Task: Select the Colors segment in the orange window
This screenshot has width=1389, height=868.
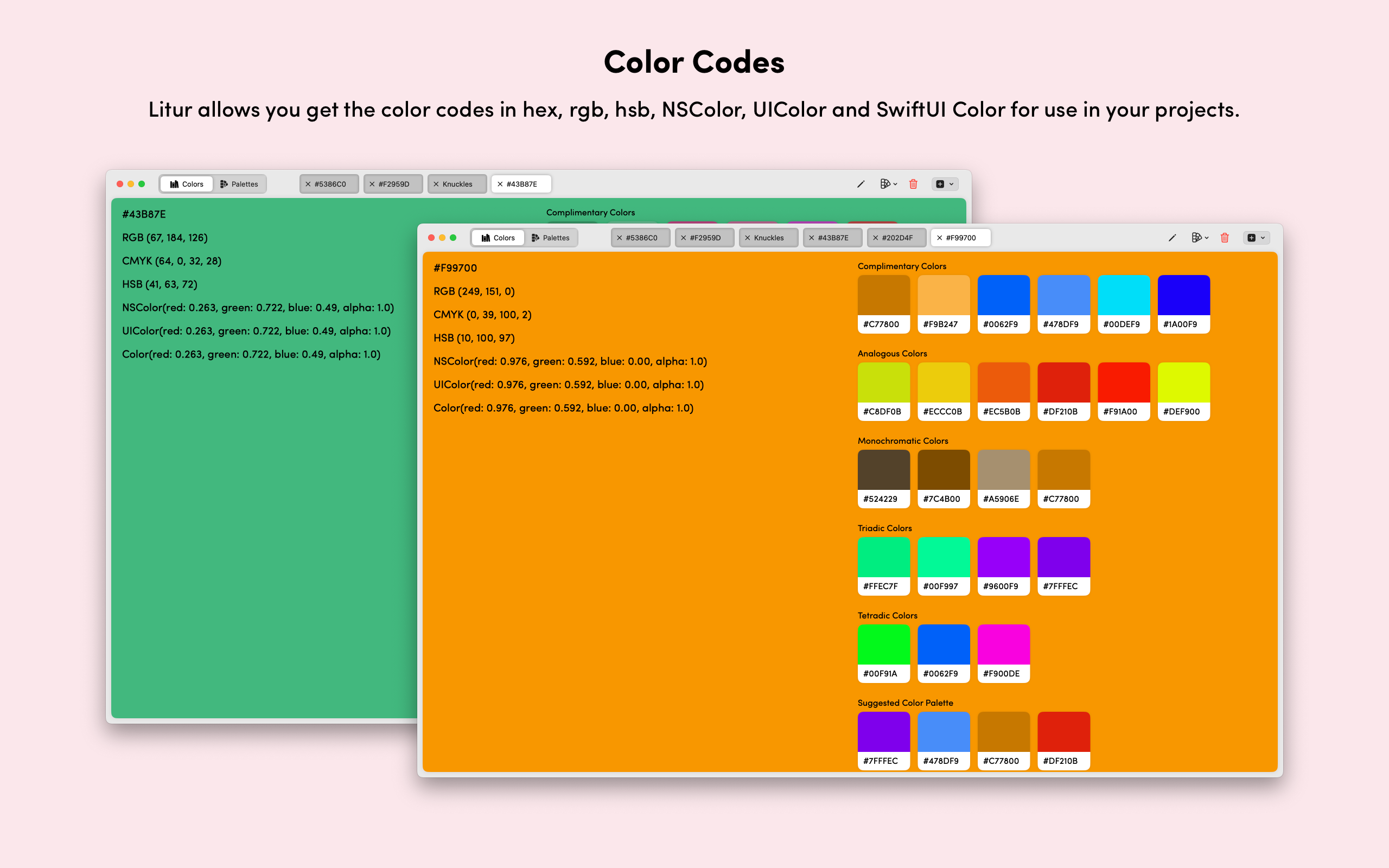Action: 498,238
